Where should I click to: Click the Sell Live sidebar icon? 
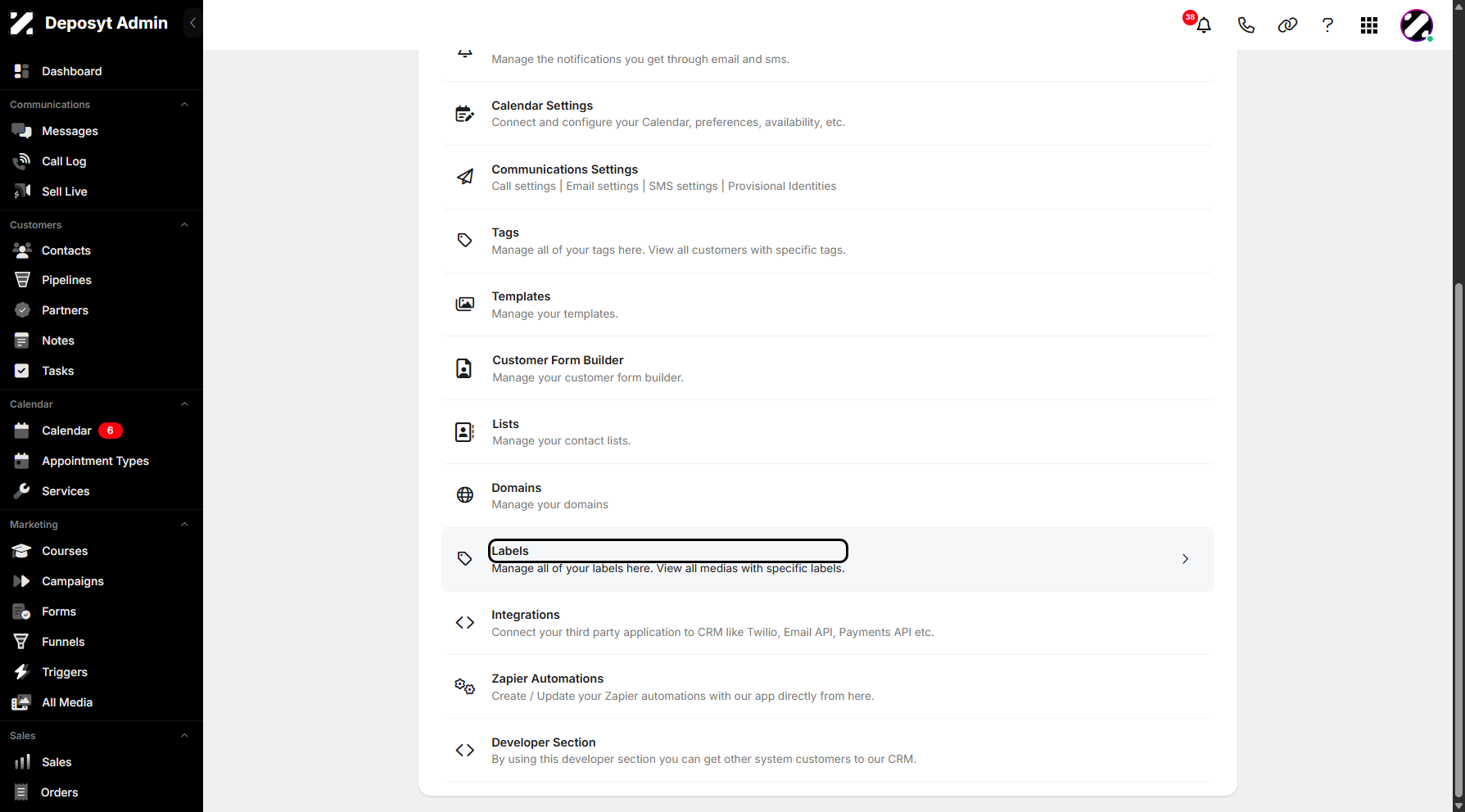pos(22,192)
